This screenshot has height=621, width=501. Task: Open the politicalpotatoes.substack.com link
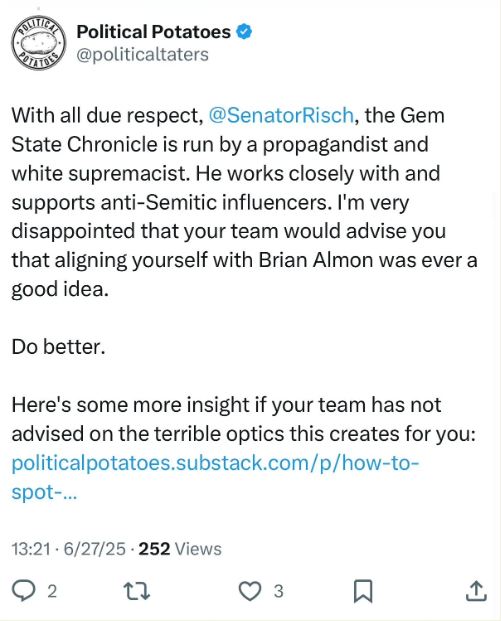coord(215,463)
